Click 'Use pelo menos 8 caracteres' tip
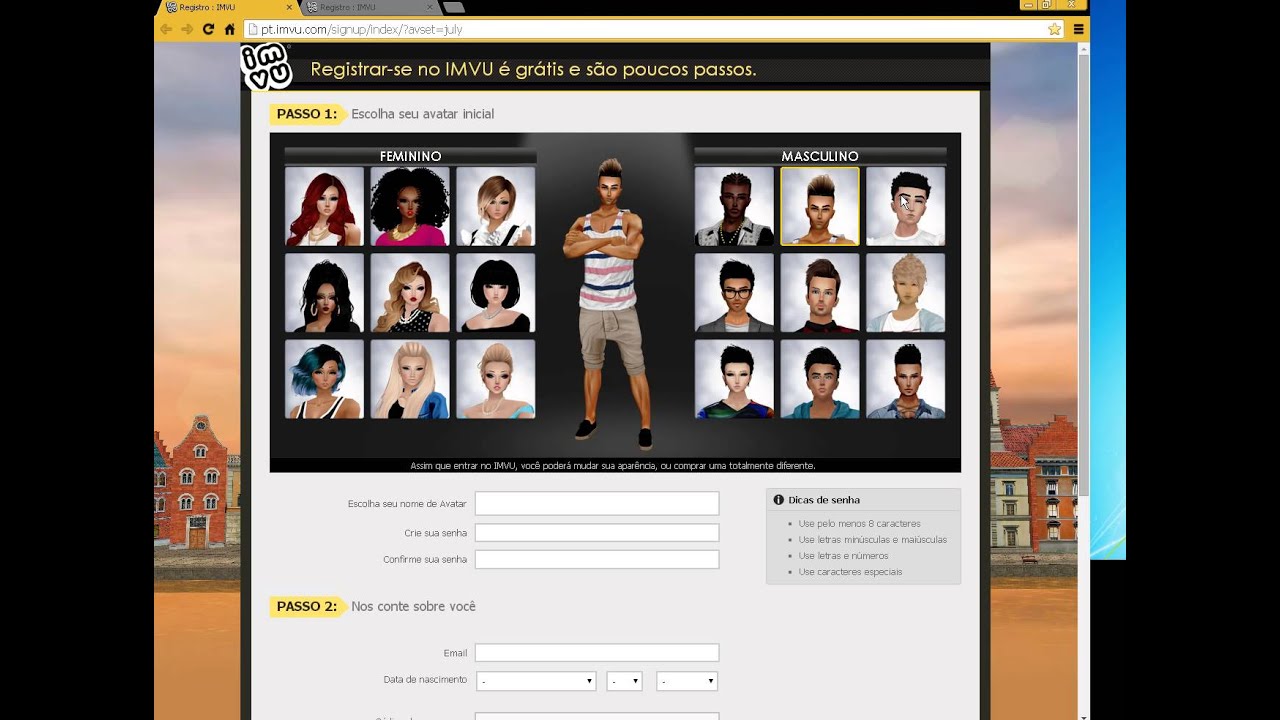 (x=859, y=524)
